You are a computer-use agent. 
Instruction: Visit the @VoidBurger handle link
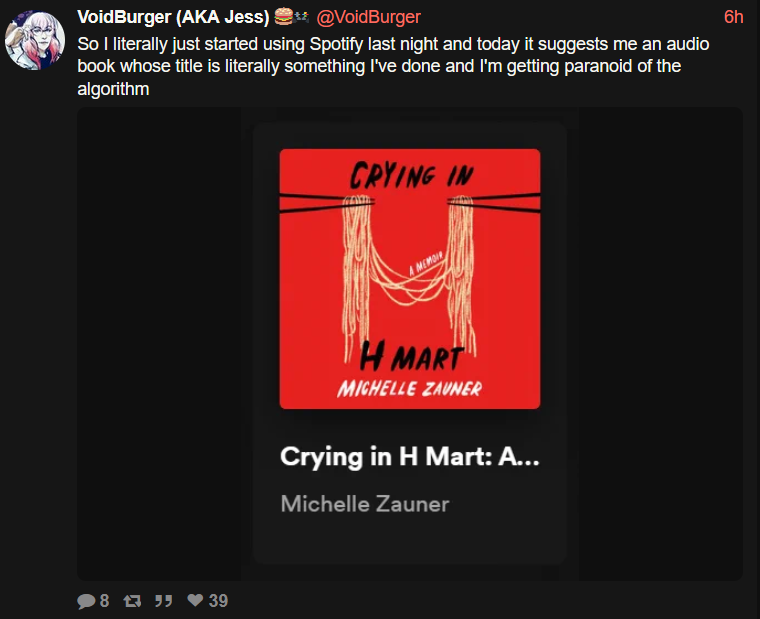tap(368, 17)
